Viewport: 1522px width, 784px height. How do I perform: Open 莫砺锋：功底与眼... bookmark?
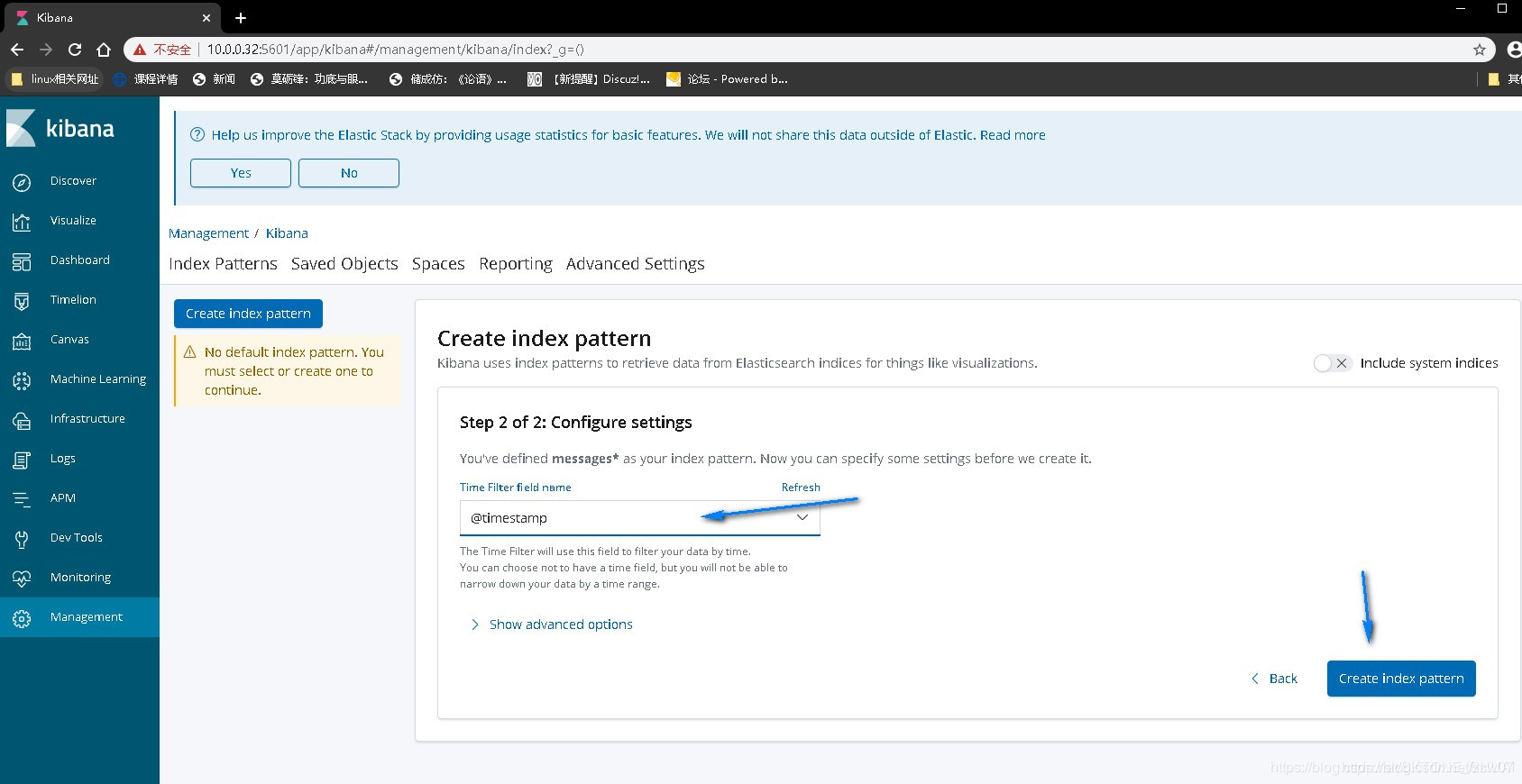(x=309, y=79)
